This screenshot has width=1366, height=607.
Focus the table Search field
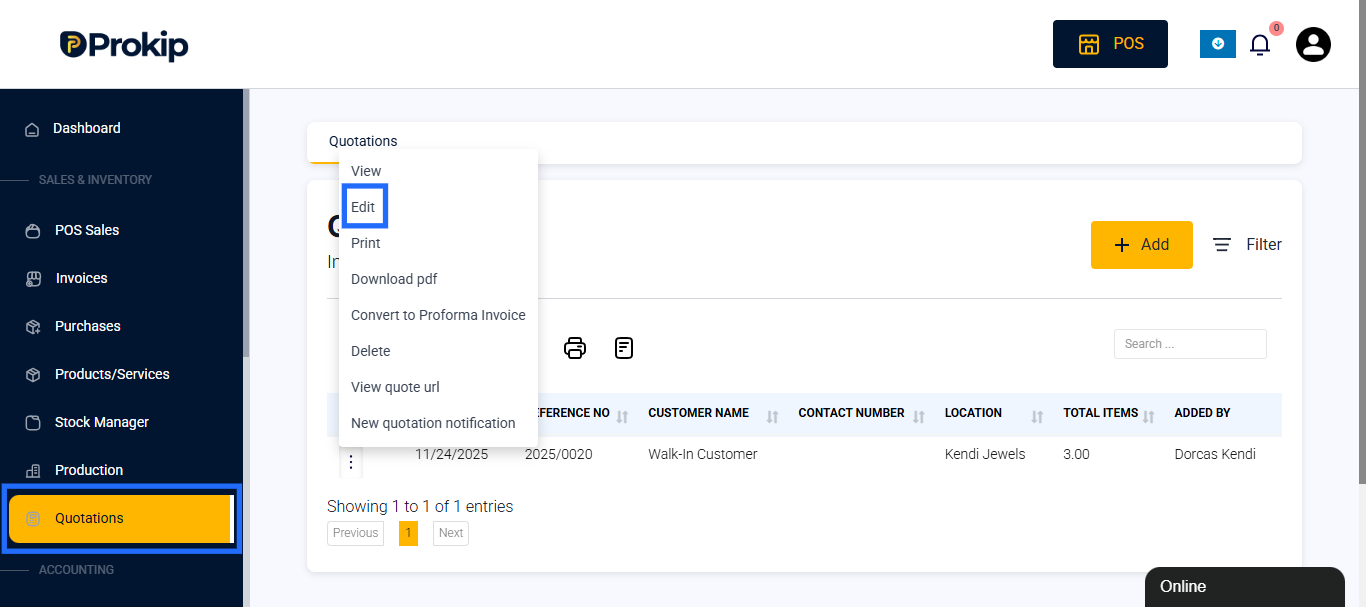point(1190,344)
